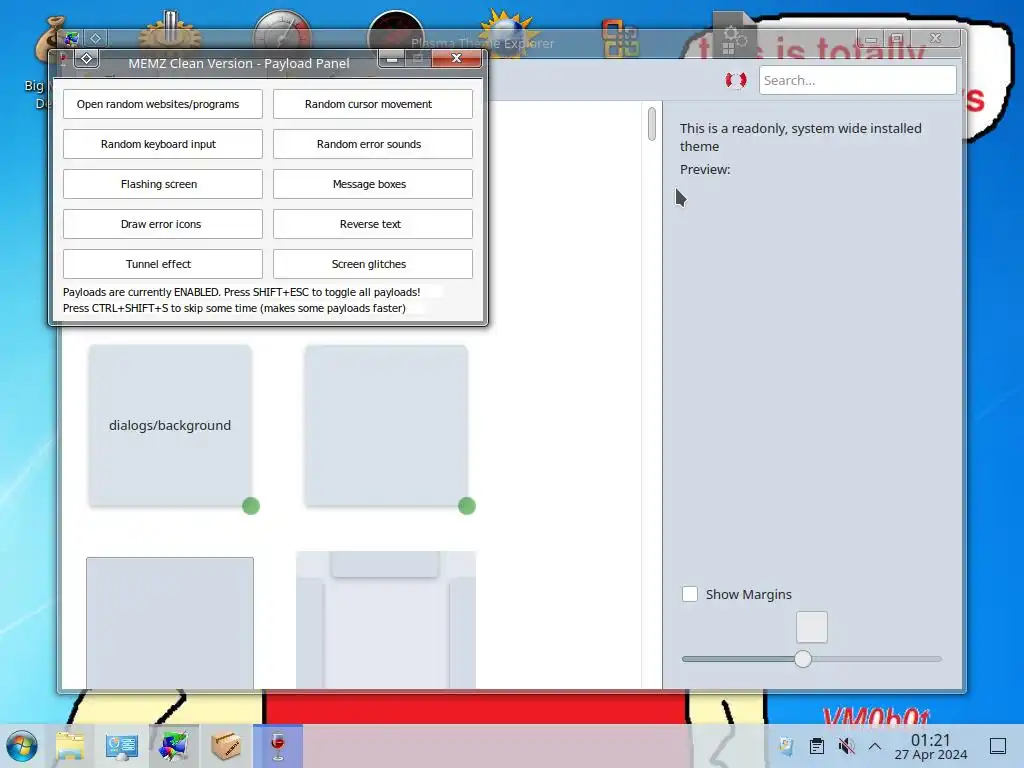Toggle the Flashing screen payload
Viewport: 1024px width, 768px height.
click(x=163, y=184)
